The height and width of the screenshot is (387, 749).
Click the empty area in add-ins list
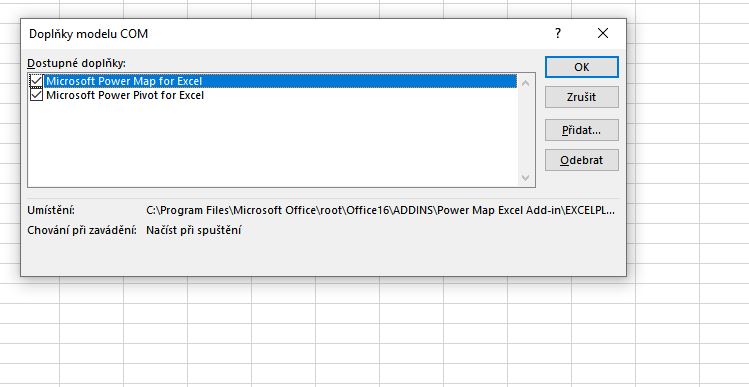click(272, 143)
